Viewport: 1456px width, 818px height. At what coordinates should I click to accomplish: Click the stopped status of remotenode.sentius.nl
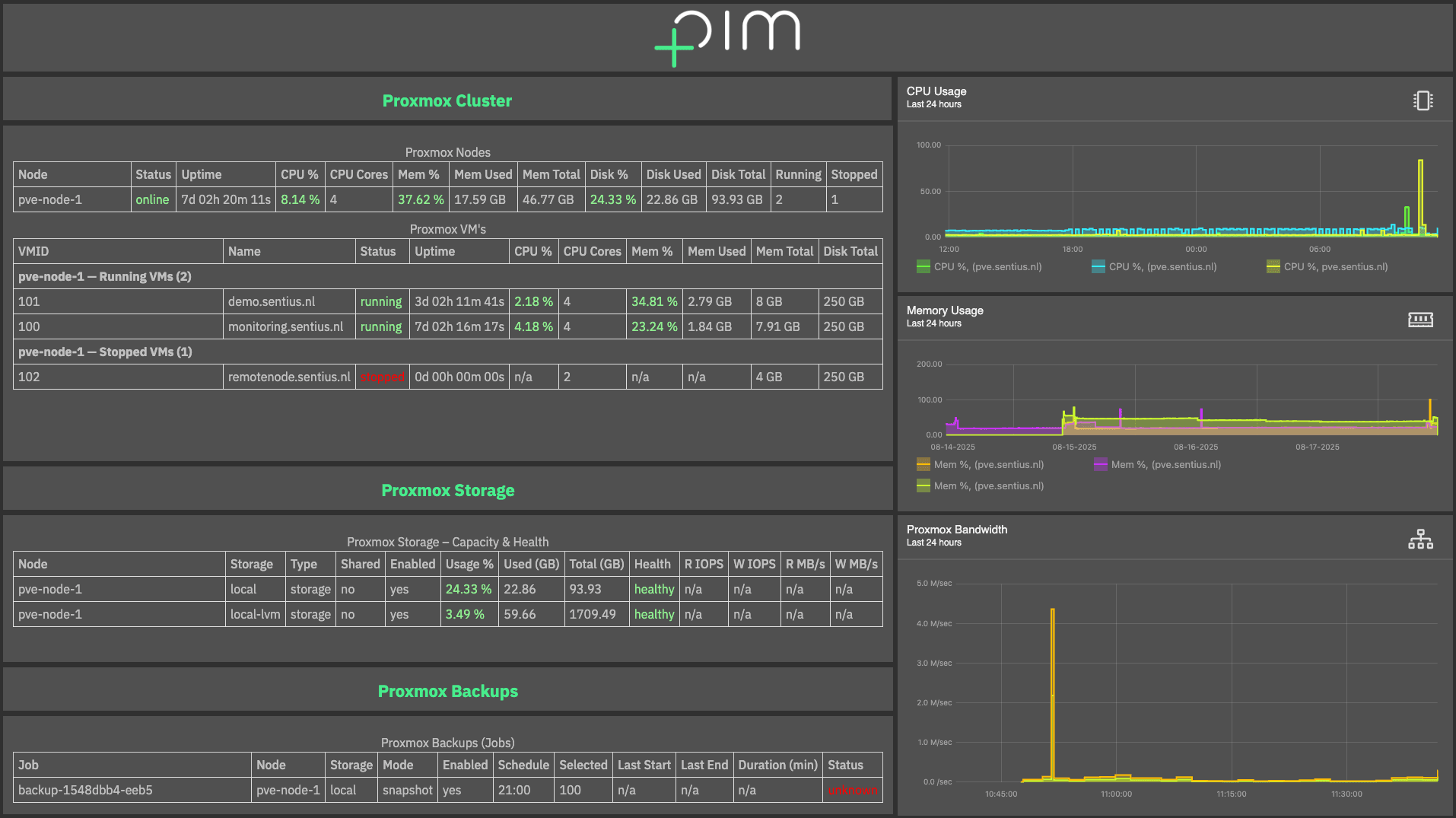(x=383, y=376)
